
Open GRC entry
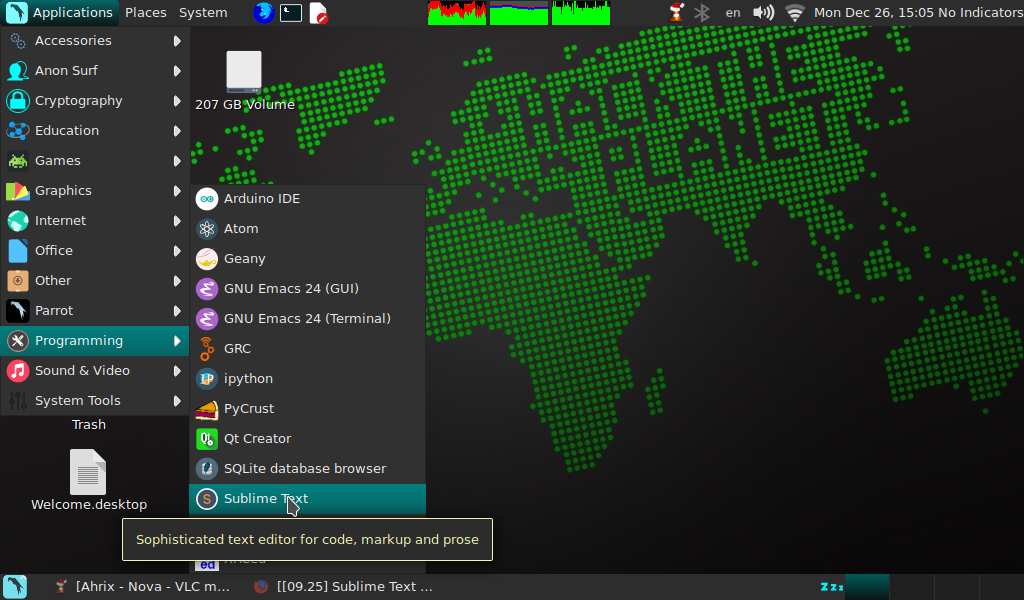click(x=307, y=349)
